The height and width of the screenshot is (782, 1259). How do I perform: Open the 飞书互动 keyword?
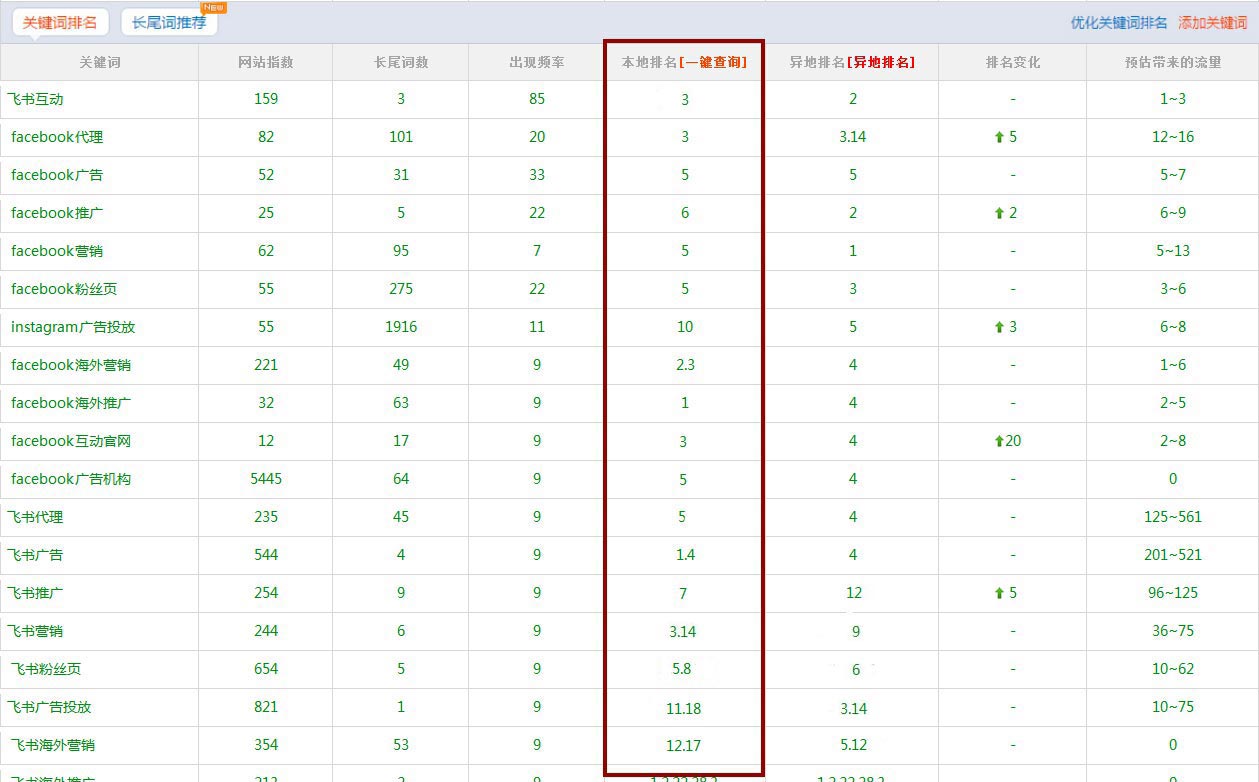[35, 99]
